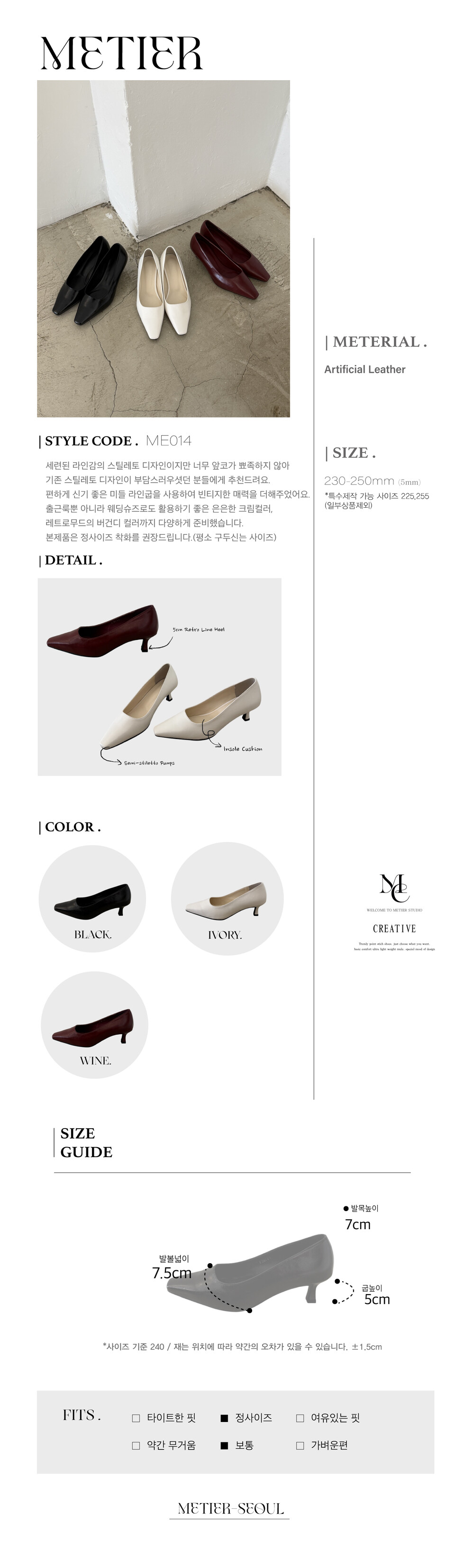474x1568 pixels.
Task: Select the Wine color swatch circle
Action: coord(94,1025)
